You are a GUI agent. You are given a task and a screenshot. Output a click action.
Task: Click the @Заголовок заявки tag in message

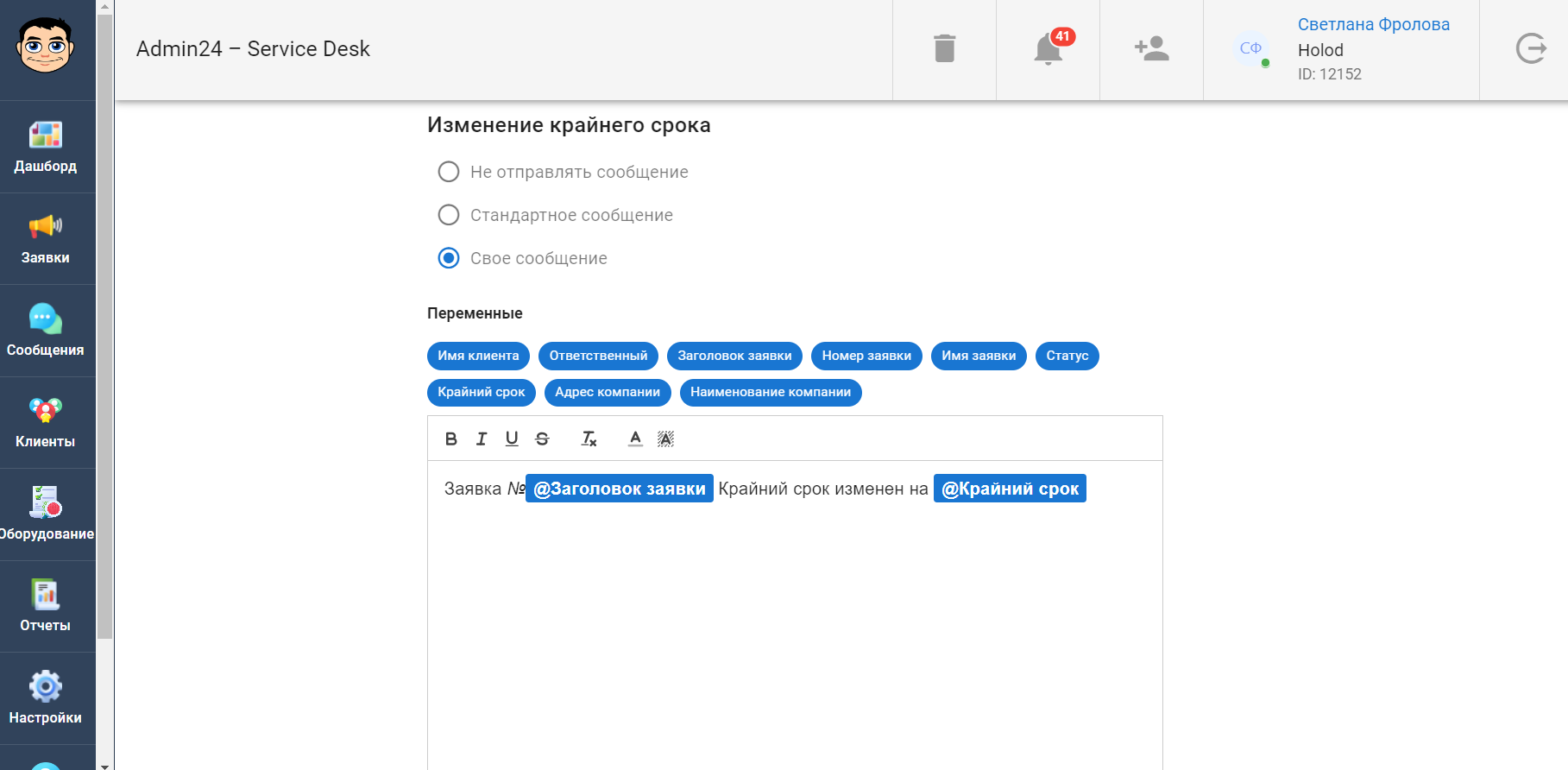click(x=620, y=489)
